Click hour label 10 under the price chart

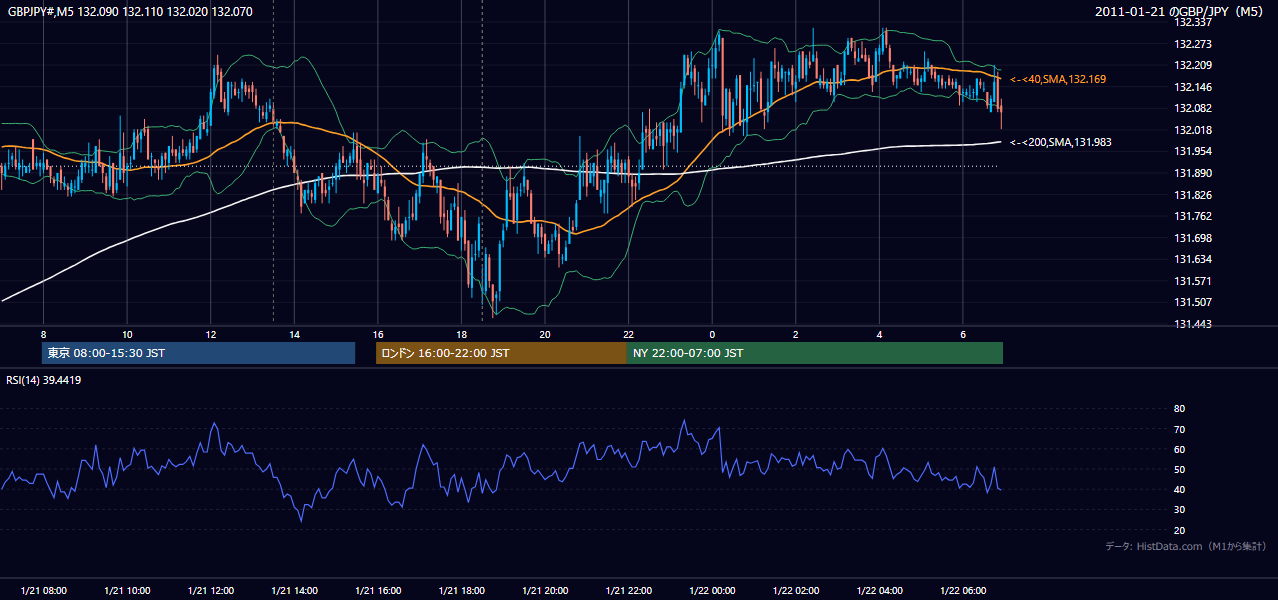tap(127, 334)
